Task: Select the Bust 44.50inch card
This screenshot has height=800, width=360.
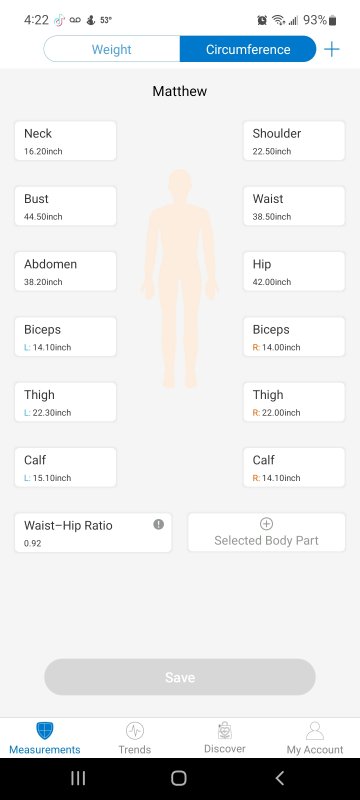Action: point(65,206)
